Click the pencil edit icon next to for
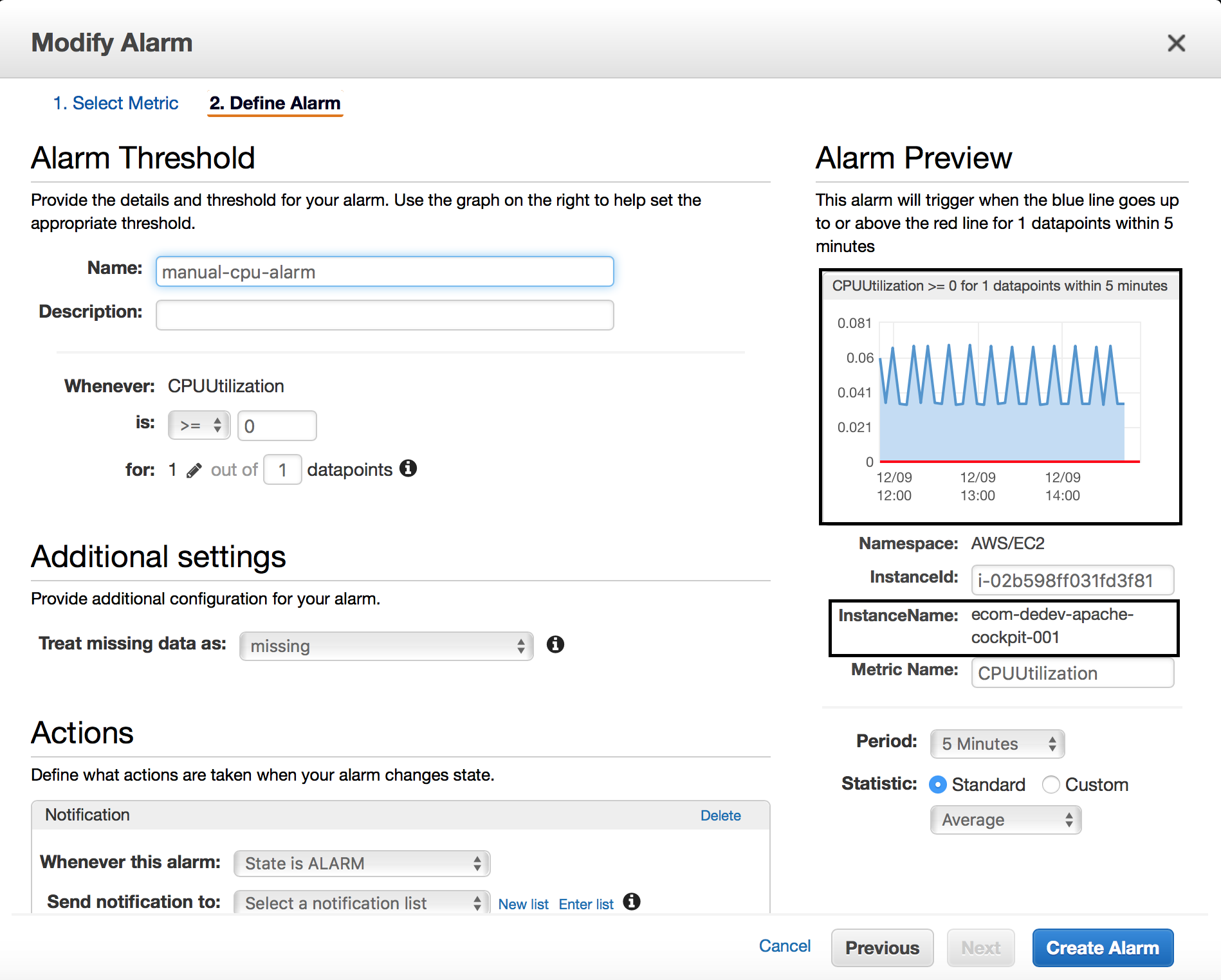The image size is (1221, 980). (x=194, y=471)
